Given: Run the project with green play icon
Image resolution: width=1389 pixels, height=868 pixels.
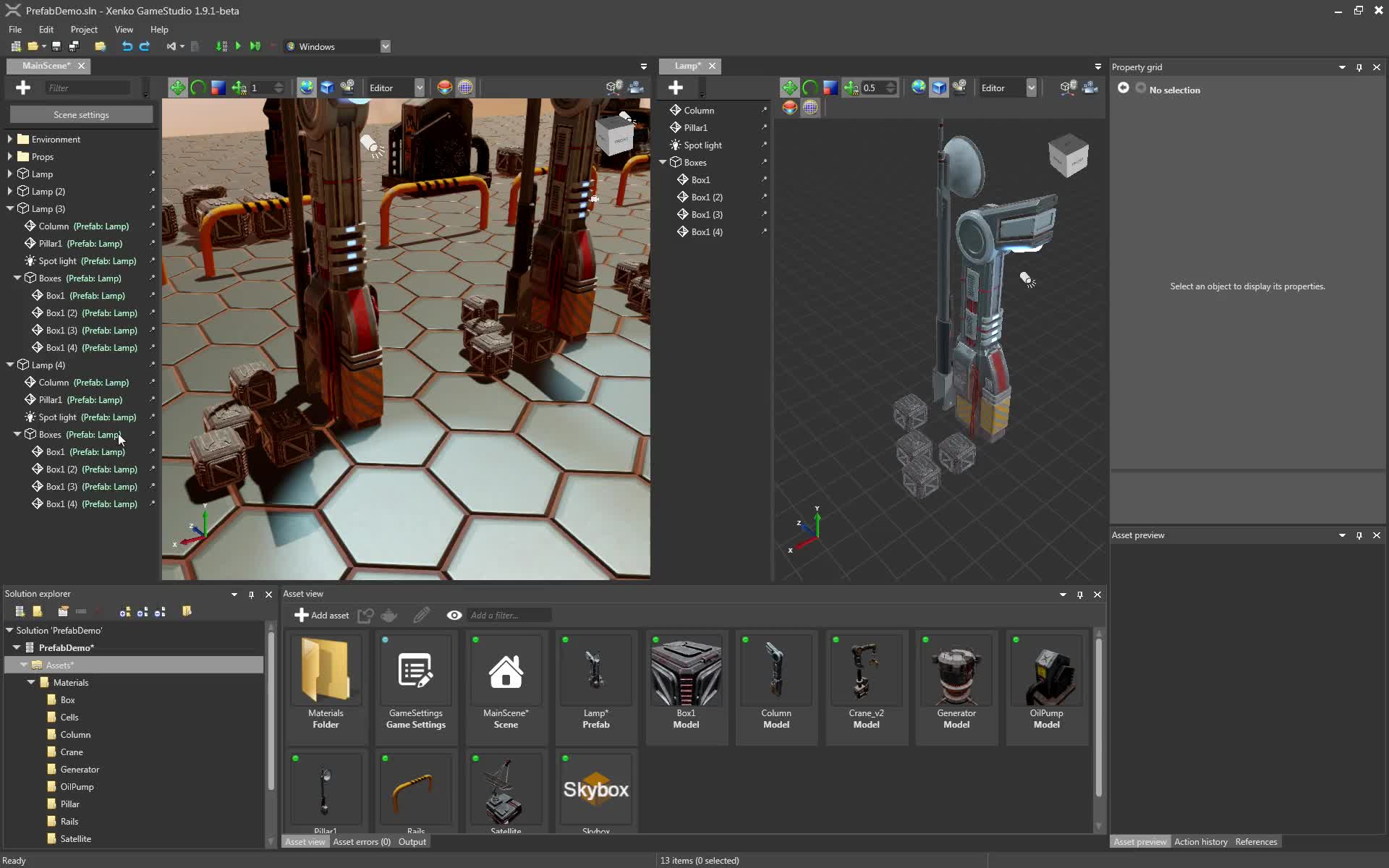Looking at the screenshot, I should [238, 46].
